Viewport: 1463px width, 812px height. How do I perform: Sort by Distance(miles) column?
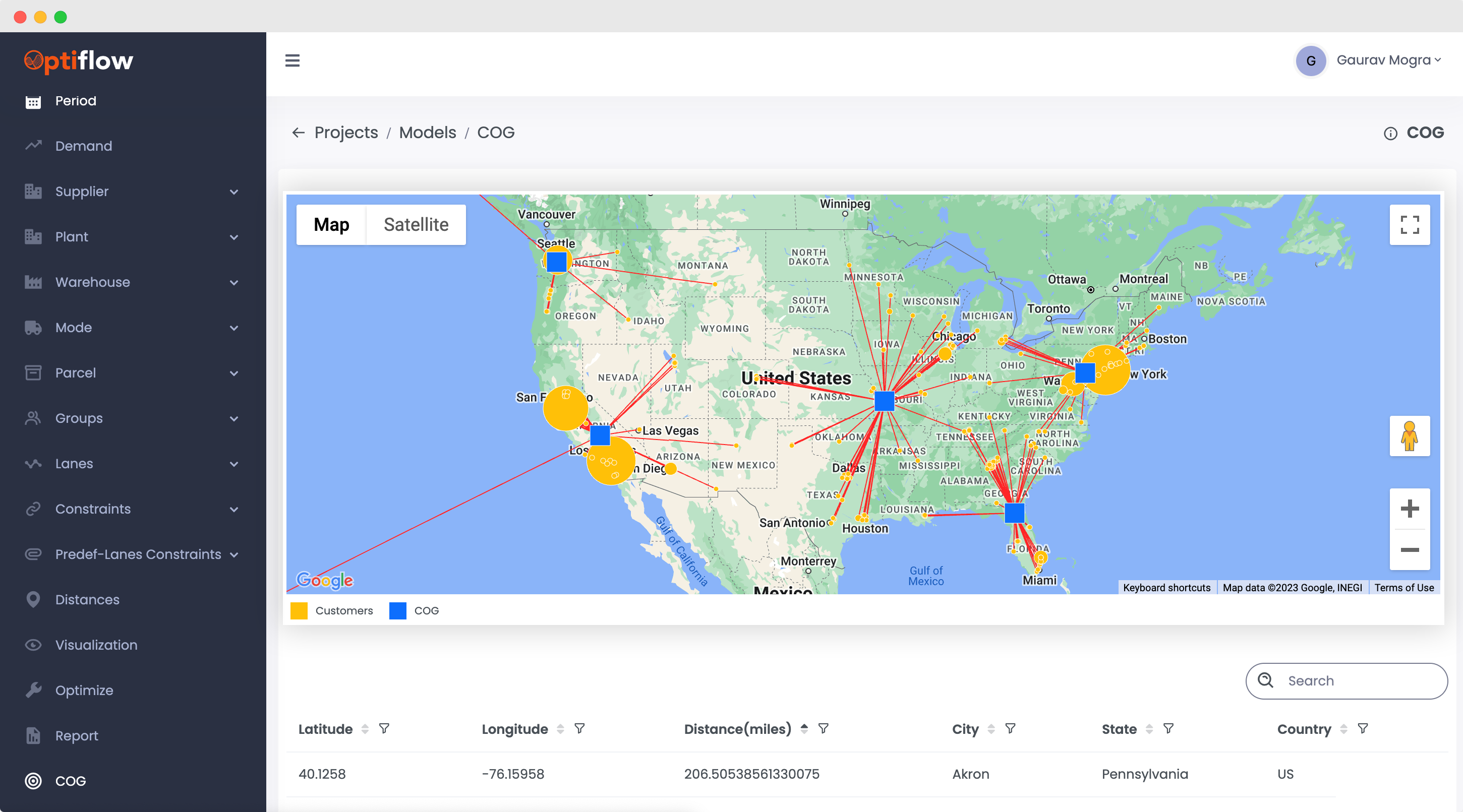[804, 728]
